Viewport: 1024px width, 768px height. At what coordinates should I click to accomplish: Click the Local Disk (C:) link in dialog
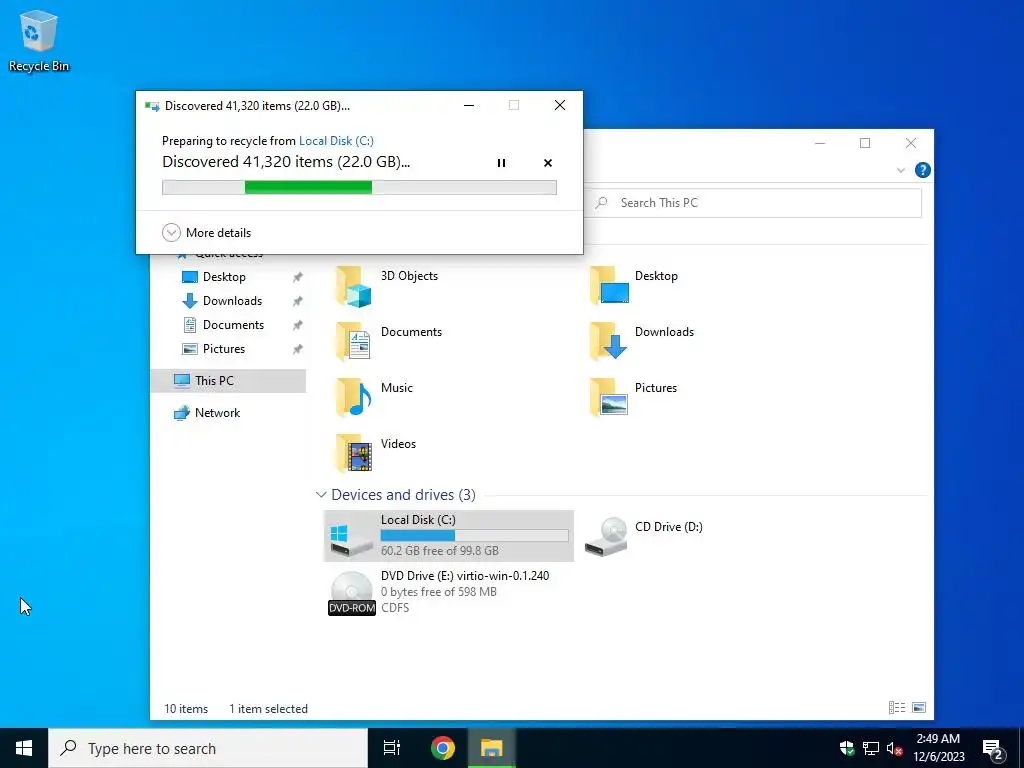tap(336, 140)
